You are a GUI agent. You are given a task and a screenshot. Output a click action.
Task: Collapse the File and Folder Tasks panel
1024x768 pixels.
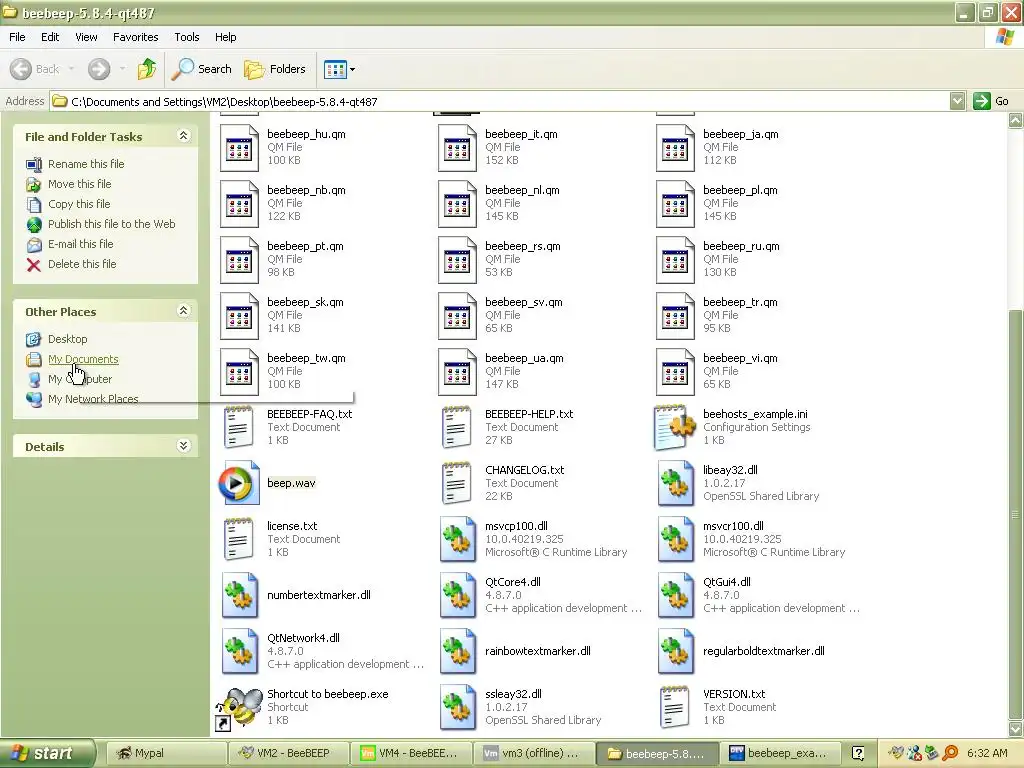pyautogui.click(x=184, y=136)
